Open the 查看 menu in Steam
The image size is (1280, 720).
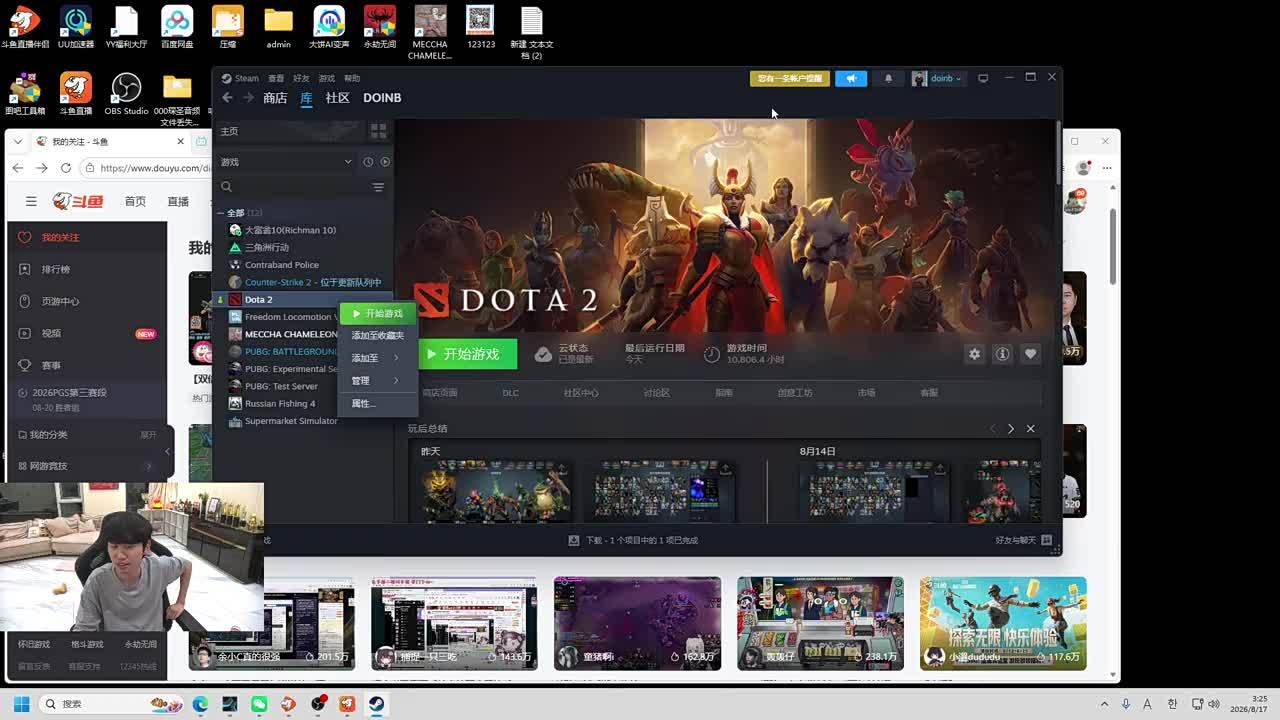coord(276,78)
